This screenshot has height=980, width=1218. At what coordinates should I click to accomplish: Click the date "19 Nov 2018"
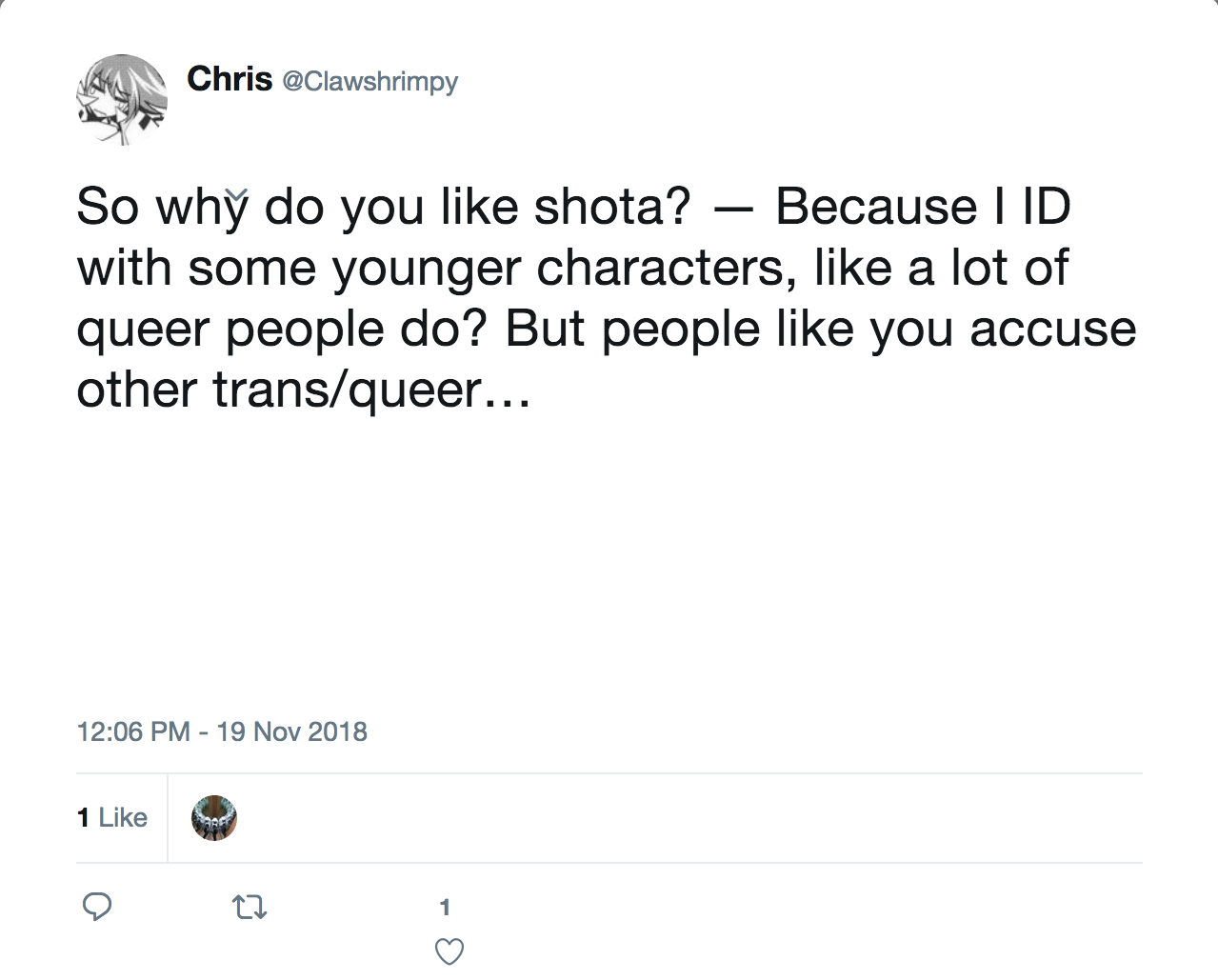pyautogui.click(x=291, y=731)
